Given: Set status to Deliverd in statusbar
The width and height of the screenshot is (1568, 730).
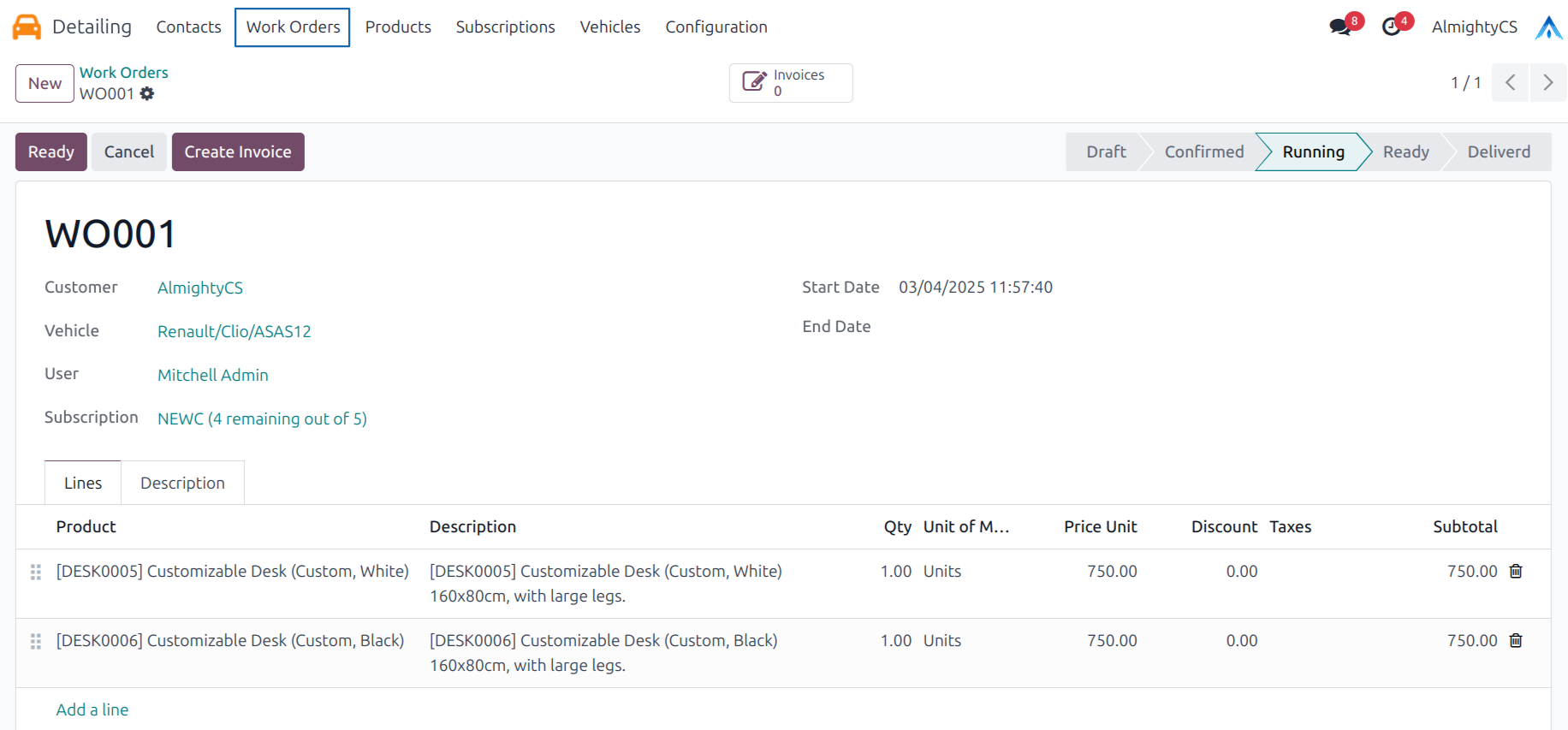Looking at the screenshot, I should [1498, 152].
